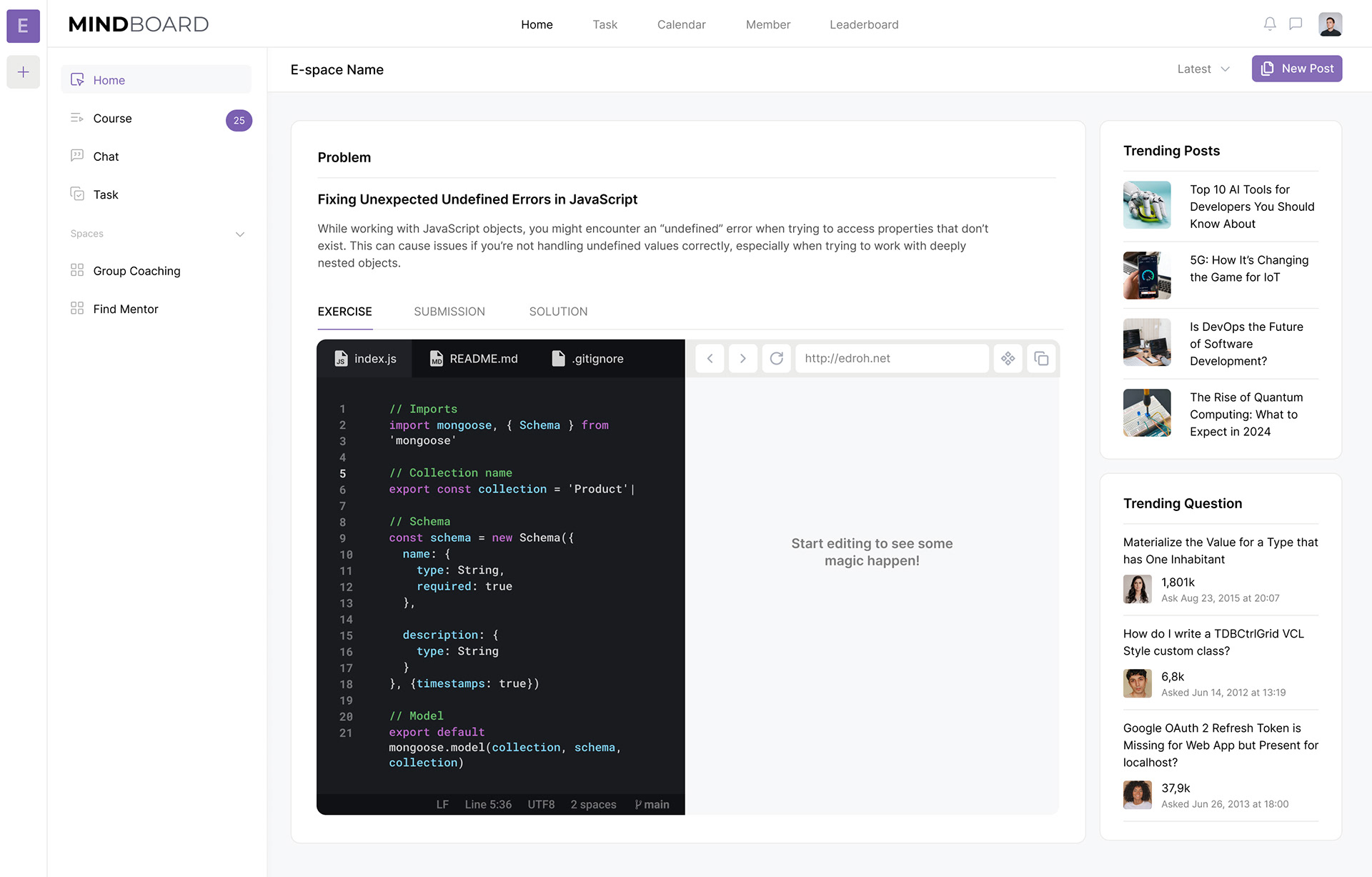The image size is (1372, 877).
Task: Open Calendar in the top navigation
Action: click(x=681, y=24)
